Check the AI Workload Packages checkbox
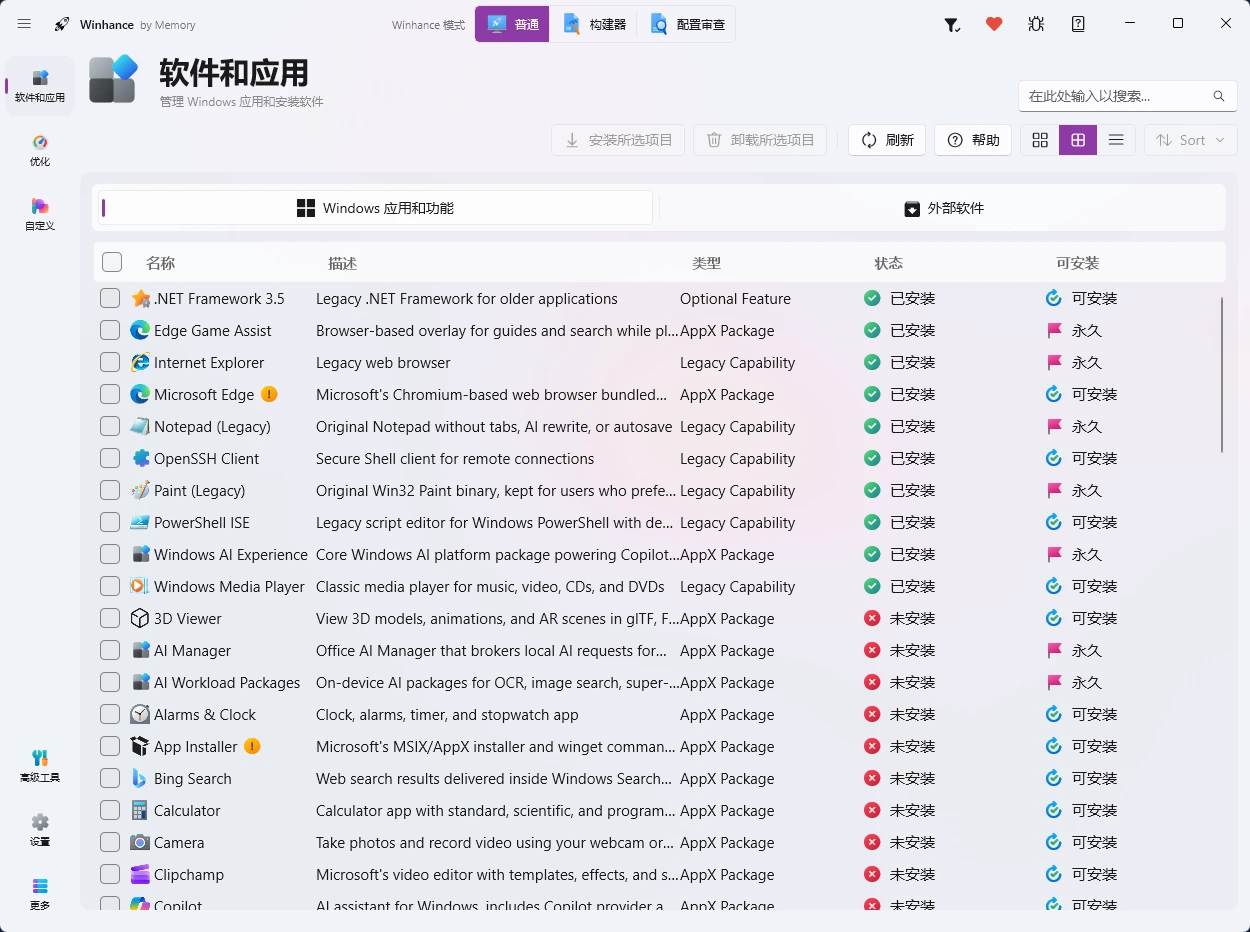Viewport: 1250px width, 932px height. pyautogui.click(x=110, y=682)
